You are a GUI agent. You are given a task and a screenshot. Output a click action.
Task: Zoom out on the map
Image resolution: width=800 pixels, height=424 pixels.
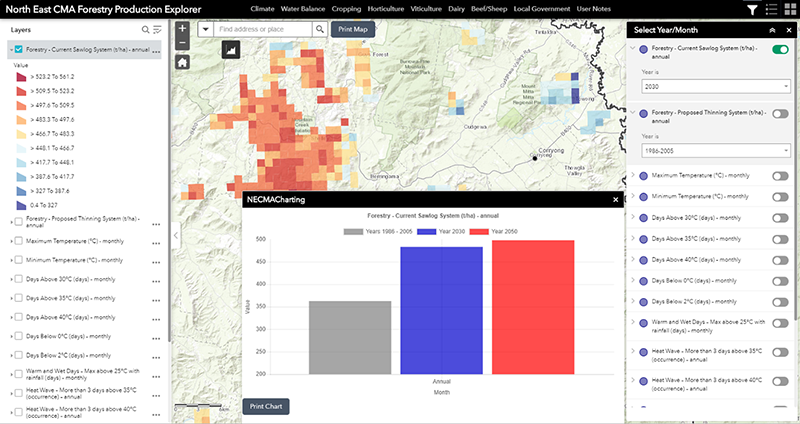[182, 45]
